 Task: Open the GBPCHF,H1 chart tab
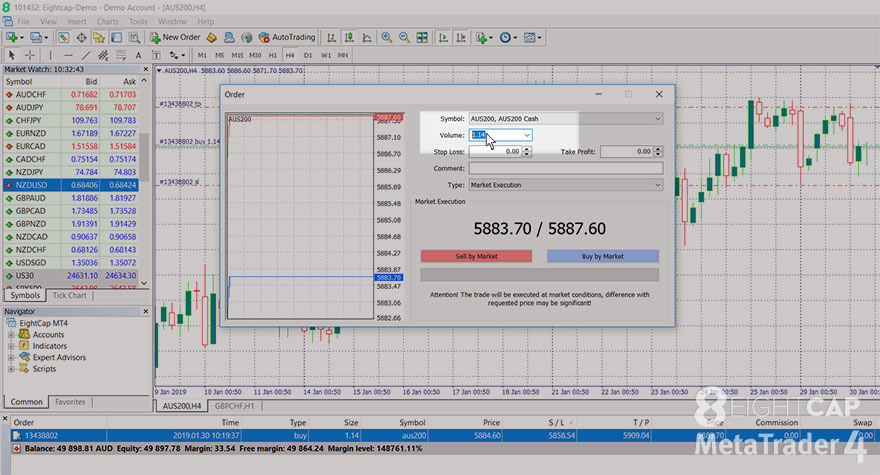point(234,405)
